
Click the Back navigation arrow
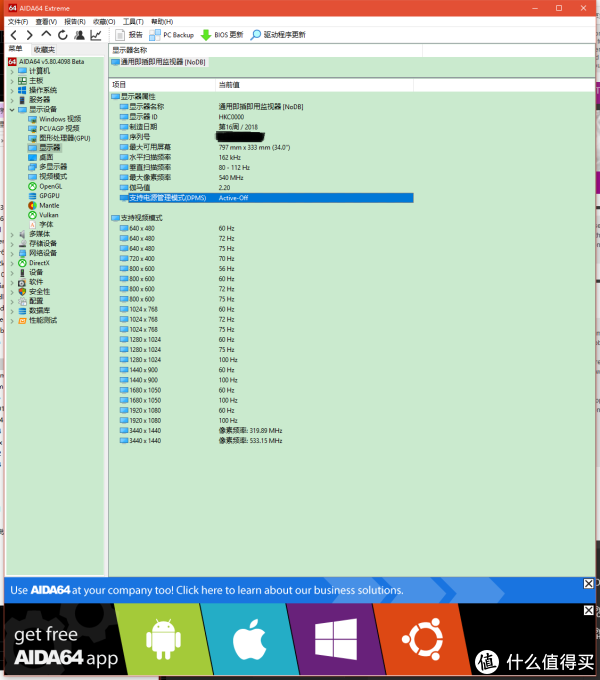pos(14,35)
